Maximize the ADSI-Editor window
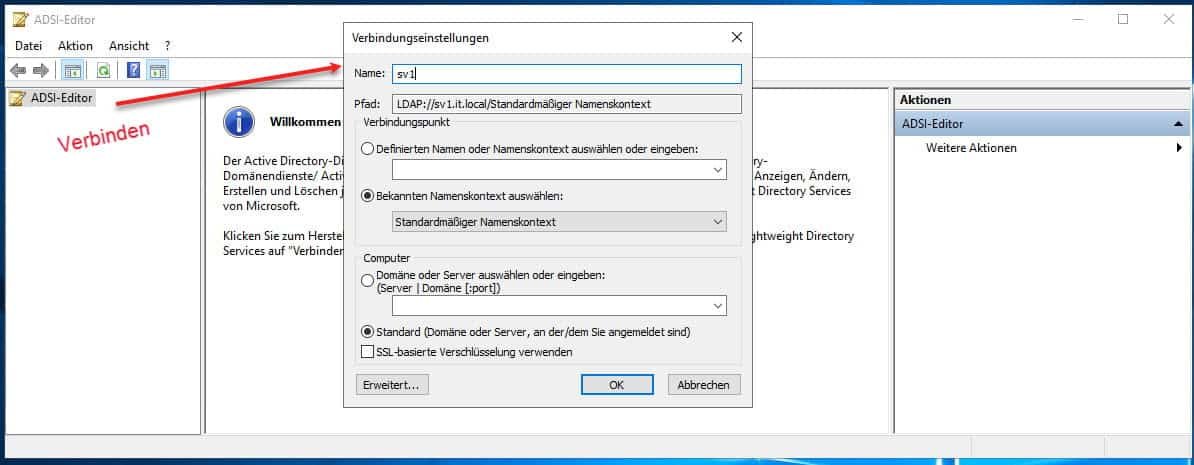 1123,20
